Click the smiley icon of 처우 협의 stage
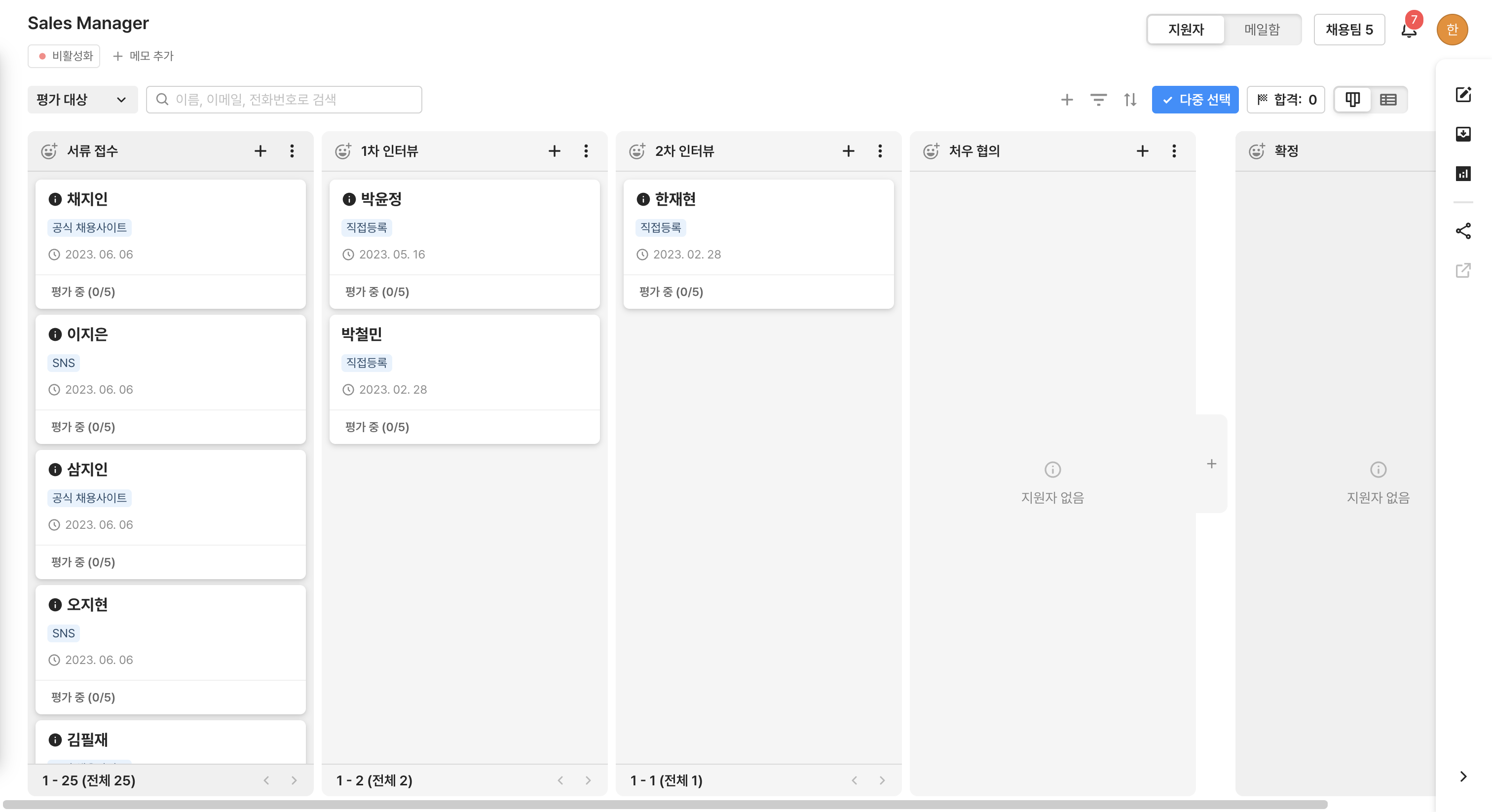 click(x=932, y=151)
